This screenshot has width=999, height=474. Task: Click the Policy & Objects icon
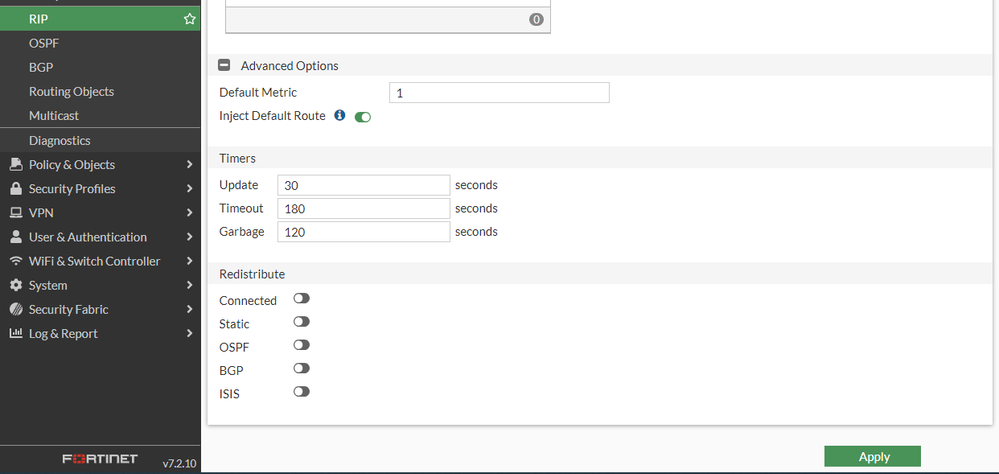click(15, 165)
